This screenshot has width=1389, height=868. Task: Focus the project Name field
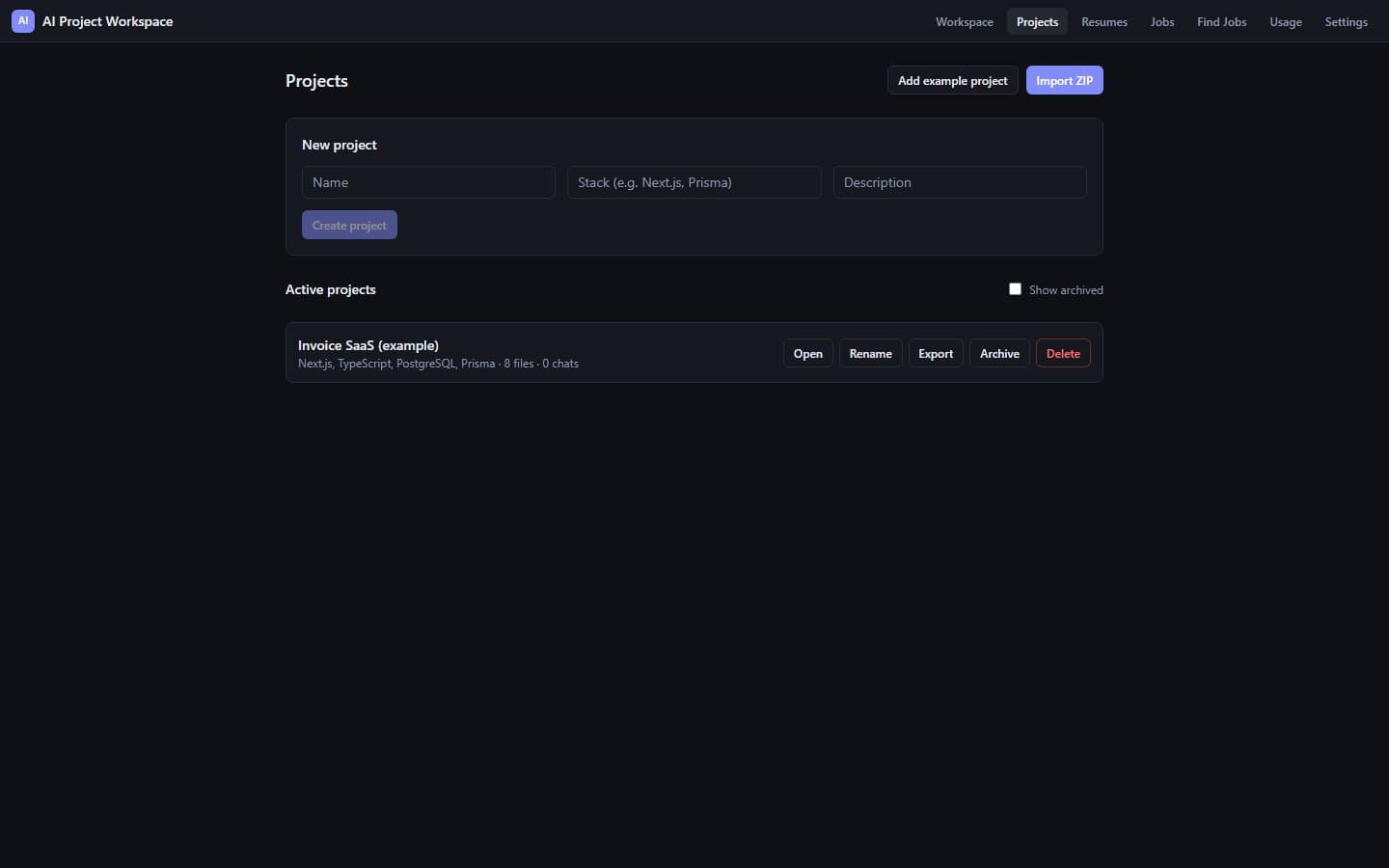tap(428, 182)
